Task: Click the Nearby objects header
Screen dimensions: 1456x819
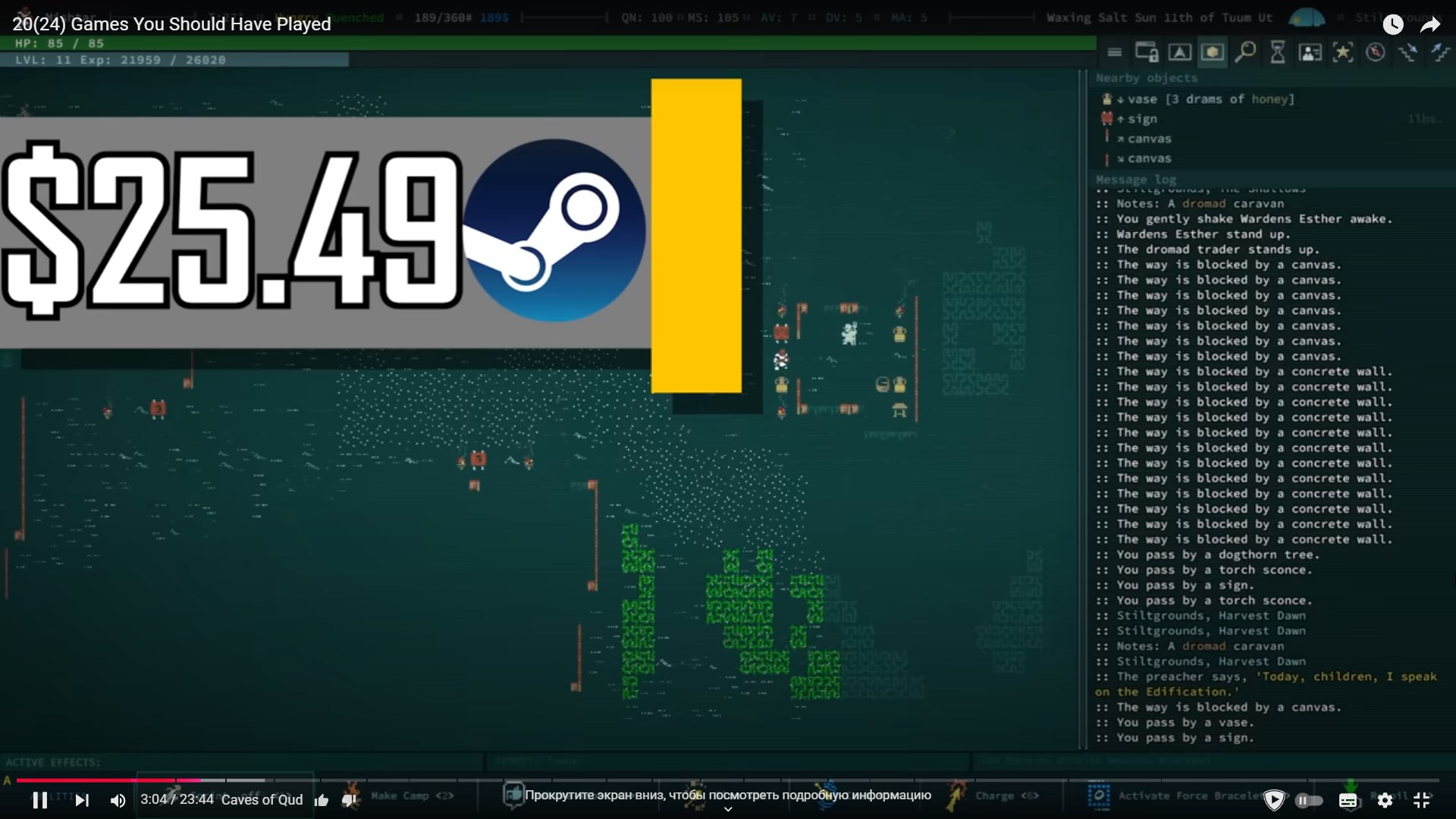Action: [1146, 78]
